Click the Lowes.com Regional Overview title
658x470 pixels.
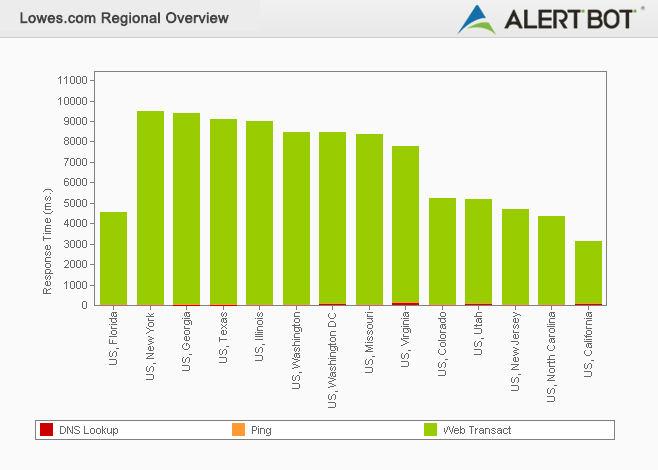pos(124,18)
